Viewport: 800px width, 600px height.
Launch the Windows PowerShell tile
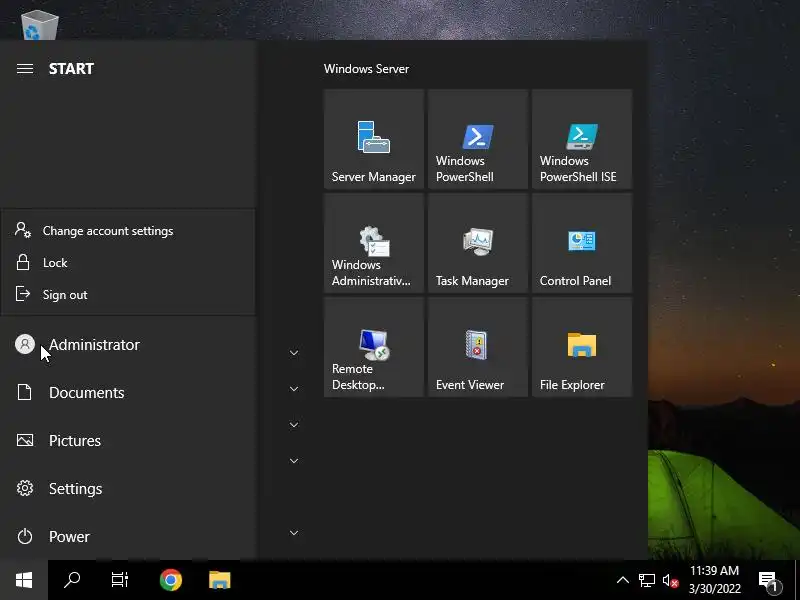478,139
